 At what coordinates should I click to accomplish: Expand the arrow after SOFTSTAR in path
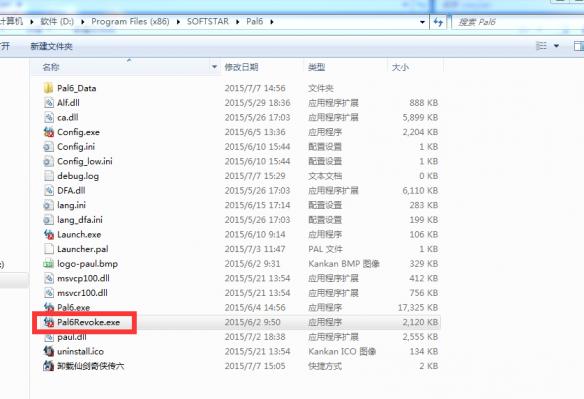point(238,22)
